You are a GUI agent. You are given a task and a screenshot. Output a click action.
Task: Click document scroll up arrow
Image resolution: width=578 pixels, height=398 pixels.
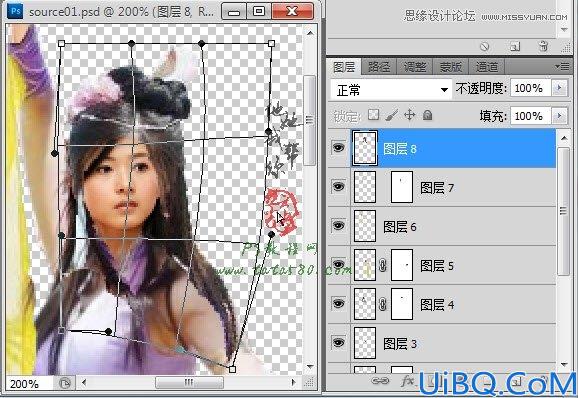click(310, 33)
